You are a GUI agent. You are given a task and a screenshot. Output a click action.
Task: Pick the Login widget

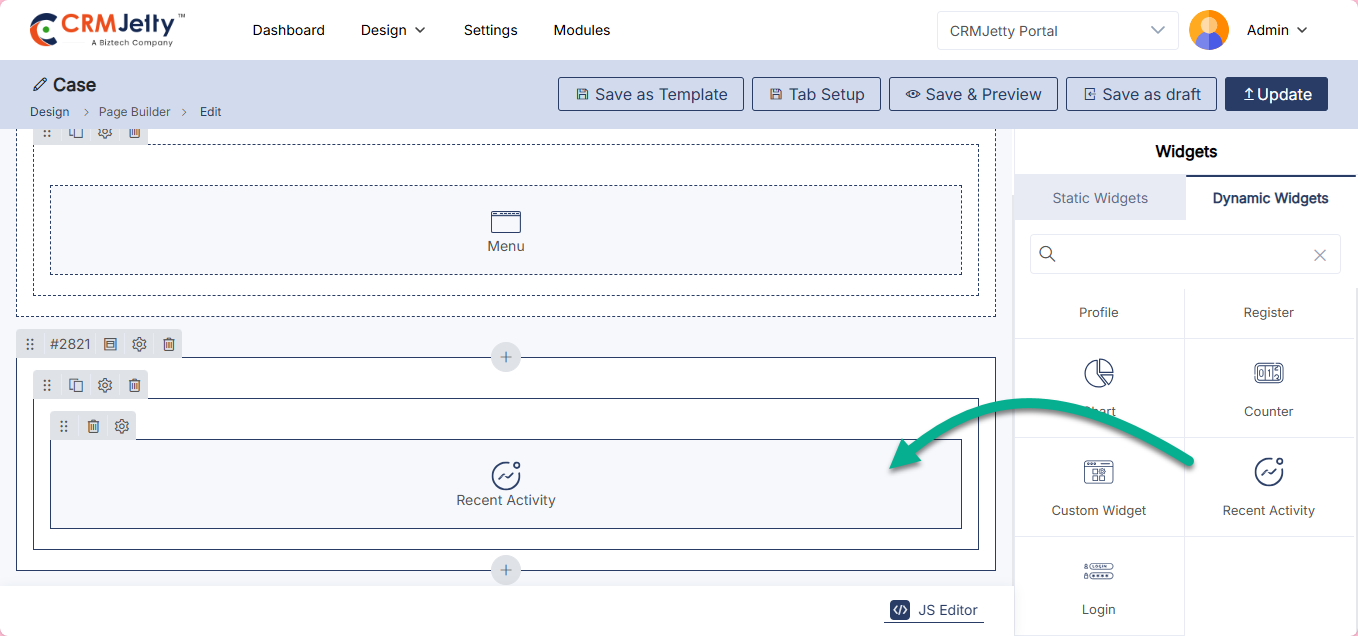pos(1098,586)
